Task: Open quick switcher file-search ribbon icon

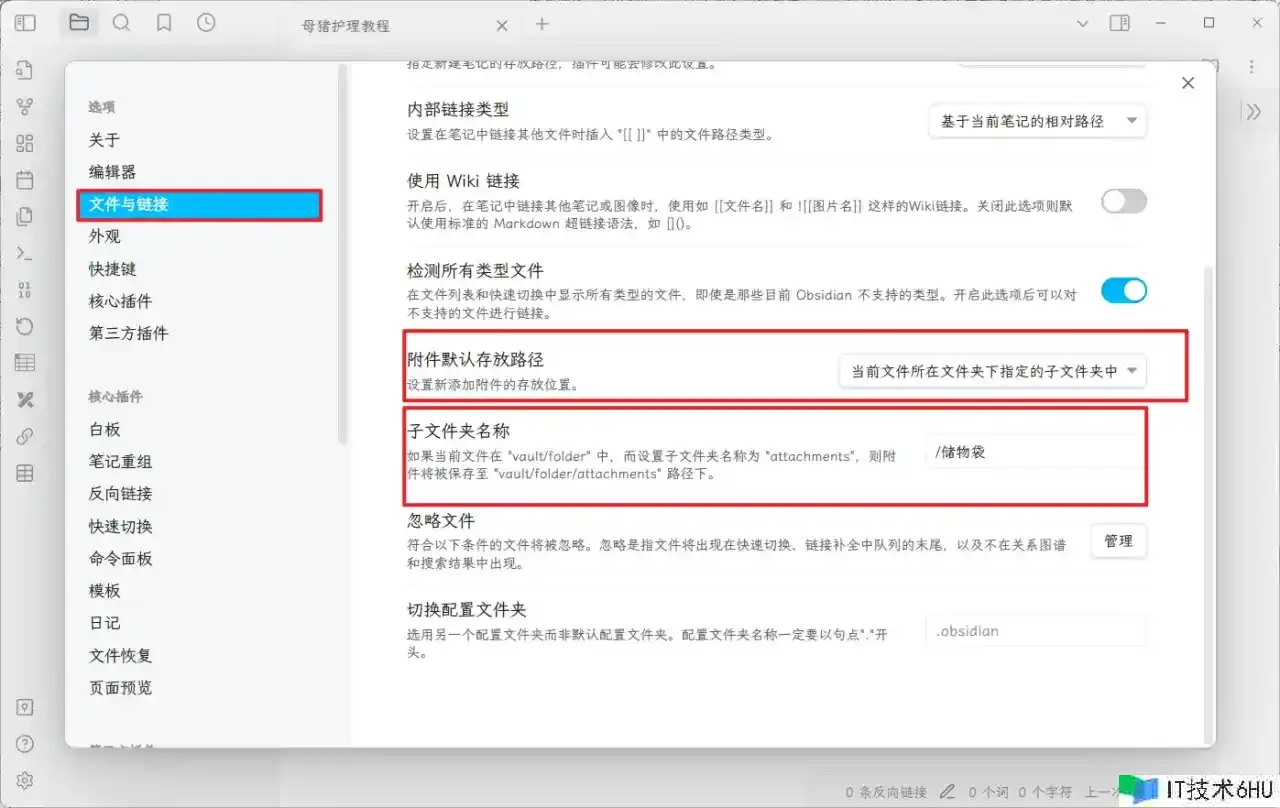Action: tap(25, 70)
